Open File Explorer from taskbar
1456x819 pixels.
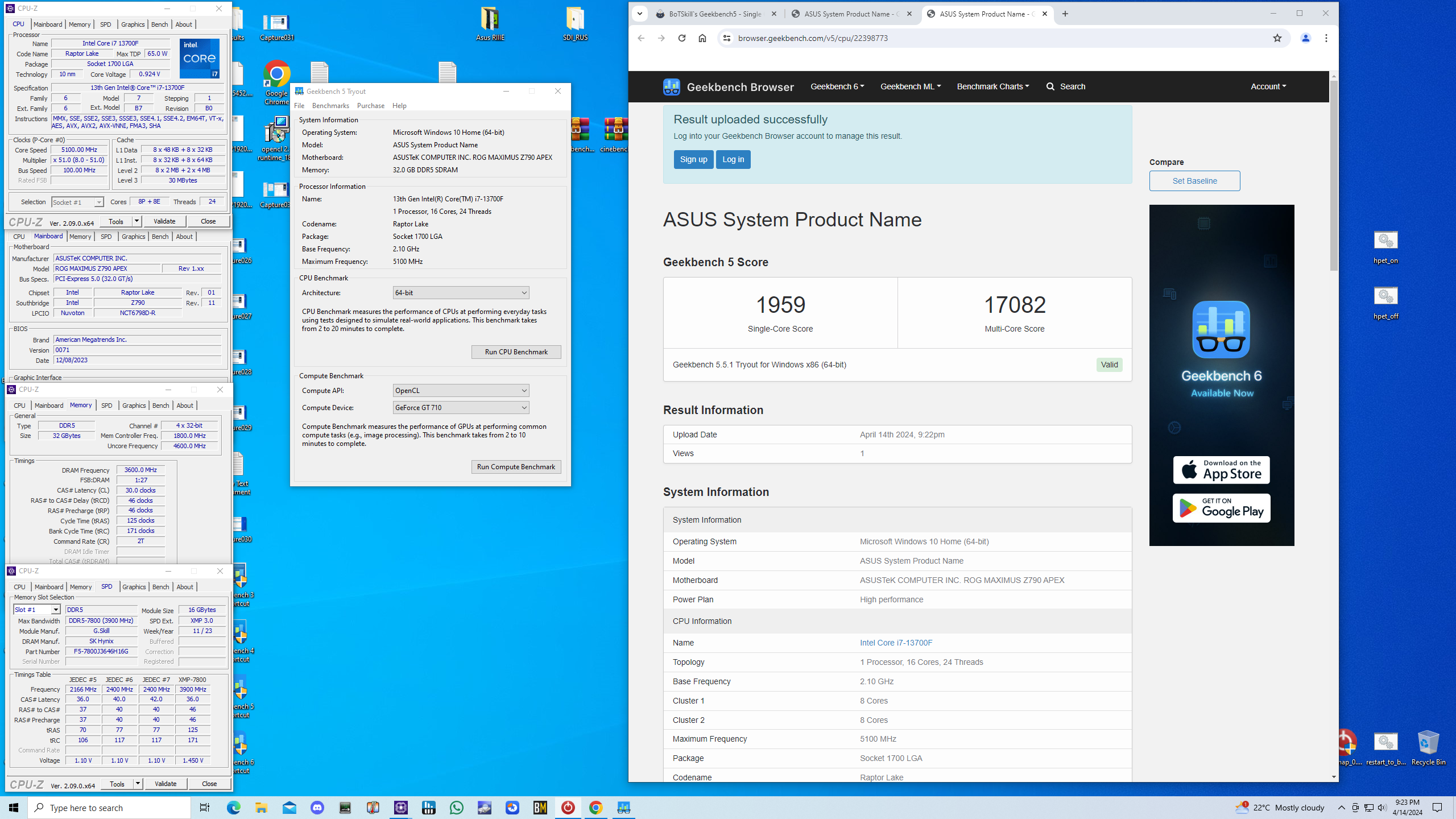(x=261, y=808)
